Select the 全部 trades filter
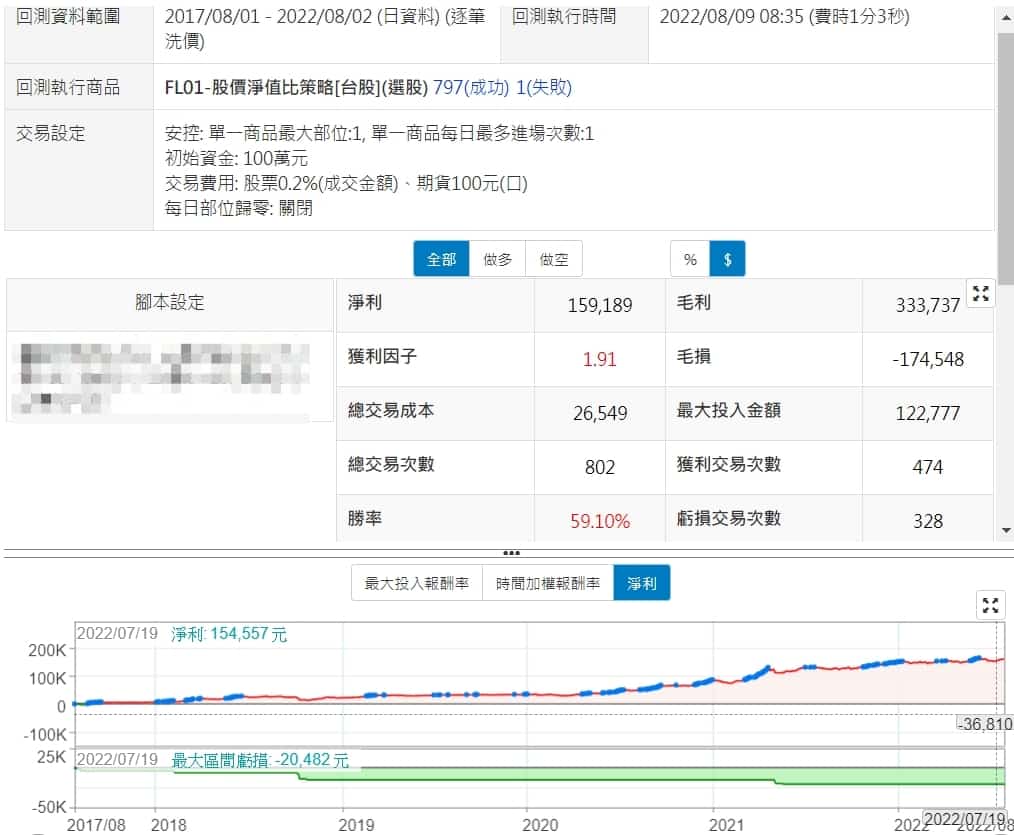 (x=441, y=259)
